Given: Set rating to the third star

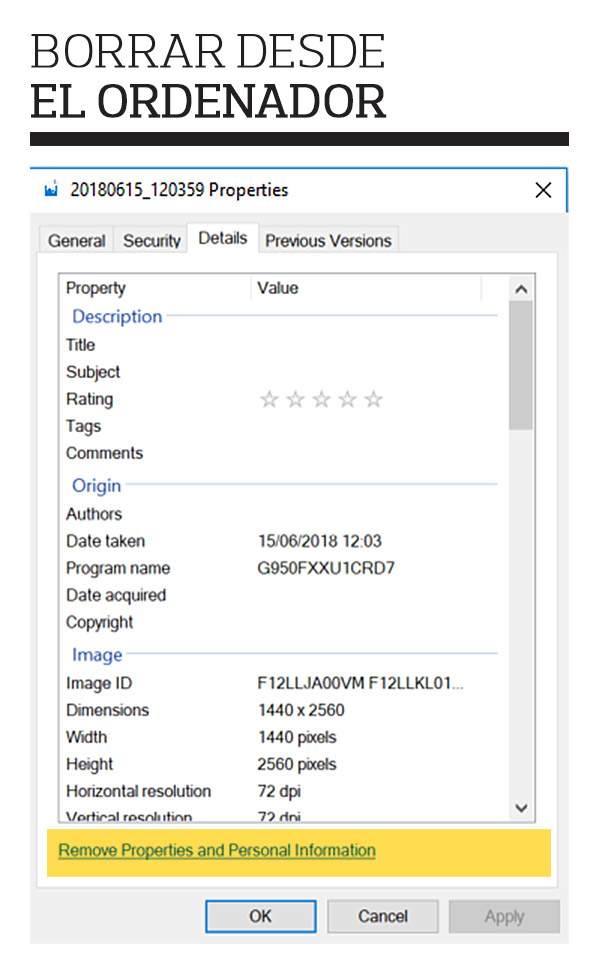Looking at the screenshot, I should pyautogui.click(x=321, y=400).
